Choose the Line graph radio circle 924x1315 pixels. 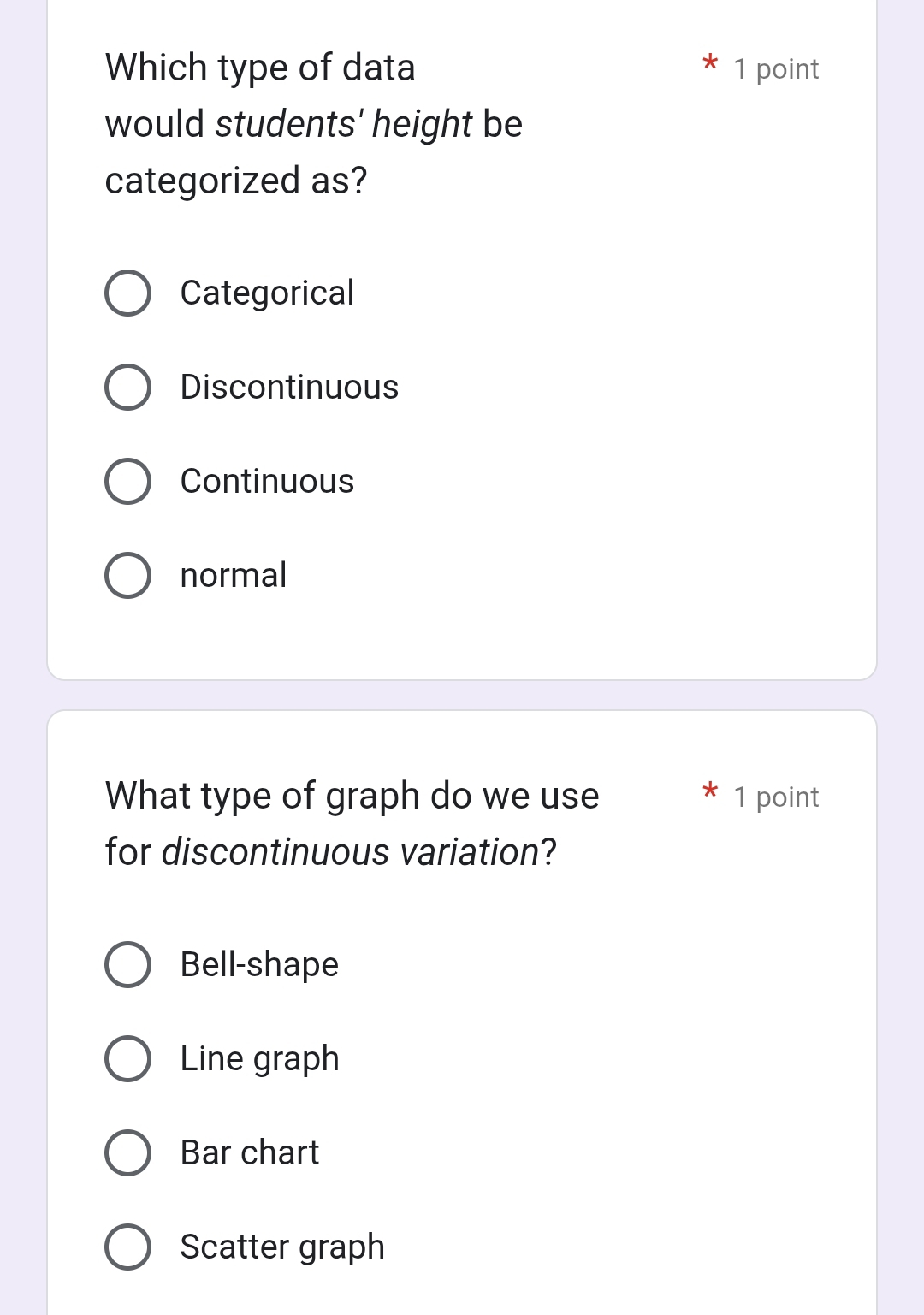(x=128, y=1059)
